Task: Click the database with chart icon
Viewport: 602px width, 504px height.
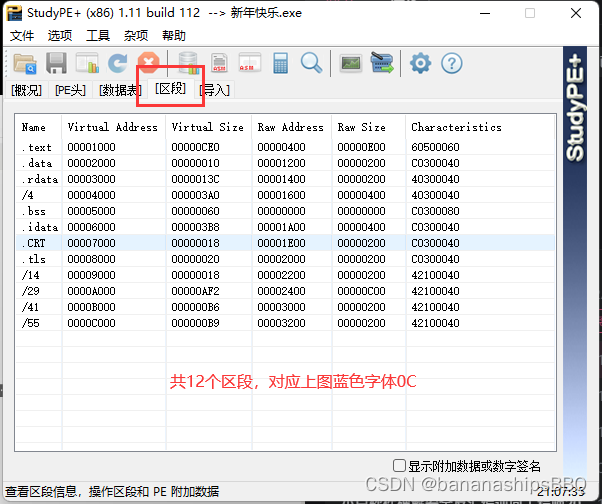Action: (189, 63)
